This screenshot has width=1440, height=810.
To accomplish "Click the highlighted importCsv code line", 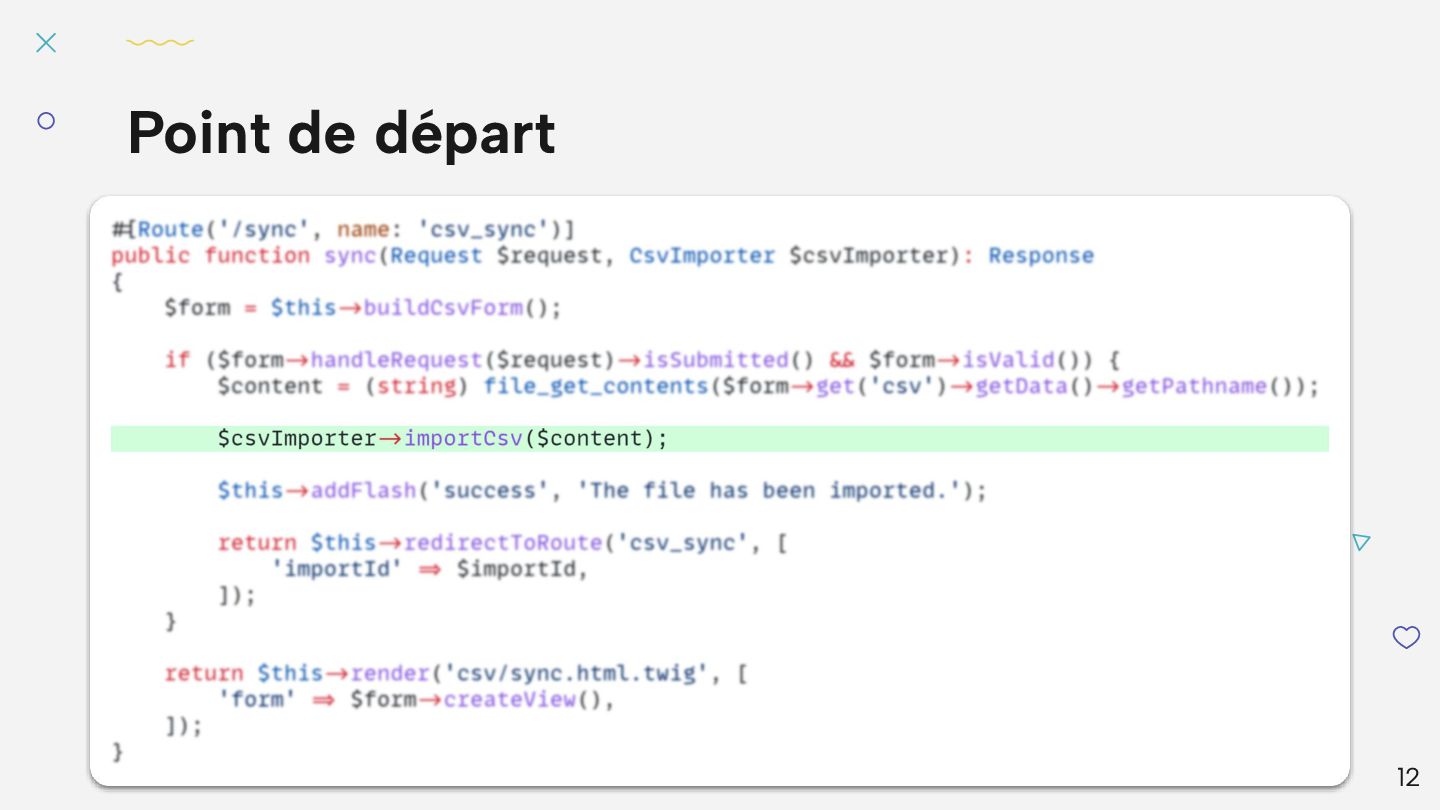I will coord(442,438).
